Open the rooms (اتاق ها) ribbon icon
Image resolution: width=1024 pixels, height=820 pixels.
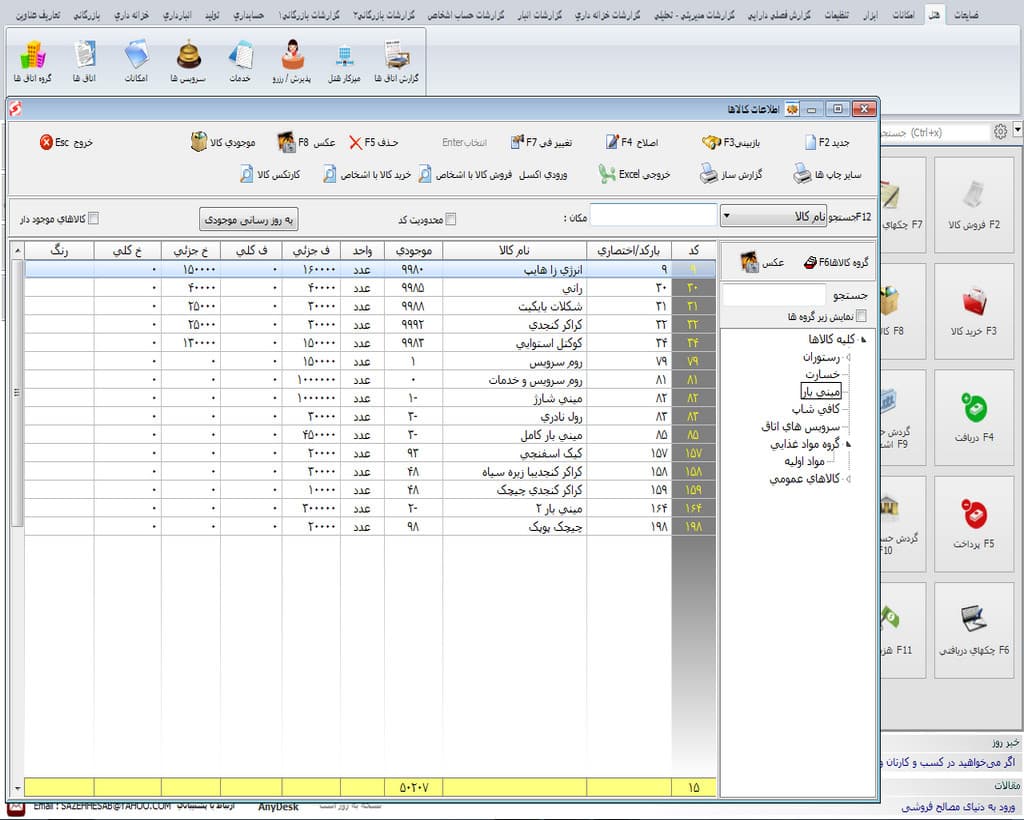tap(84, 61)
